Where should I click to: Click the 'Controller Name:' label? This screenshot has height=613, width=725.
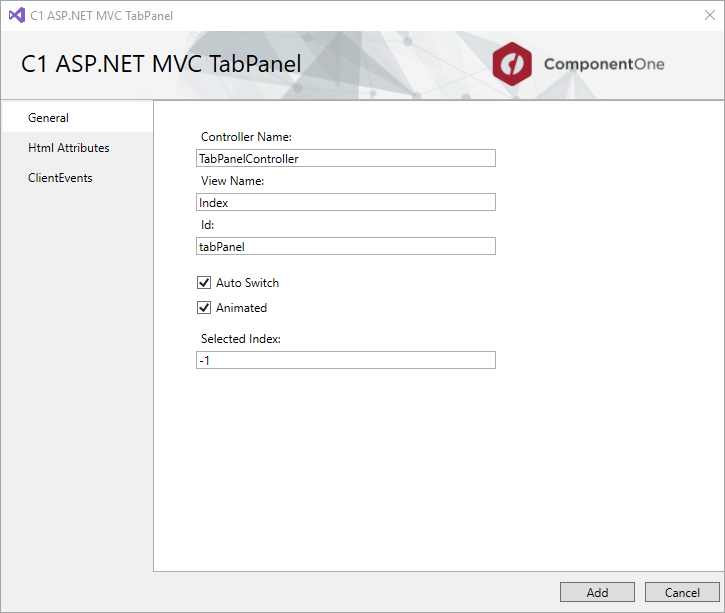click(x=246, y=137)
